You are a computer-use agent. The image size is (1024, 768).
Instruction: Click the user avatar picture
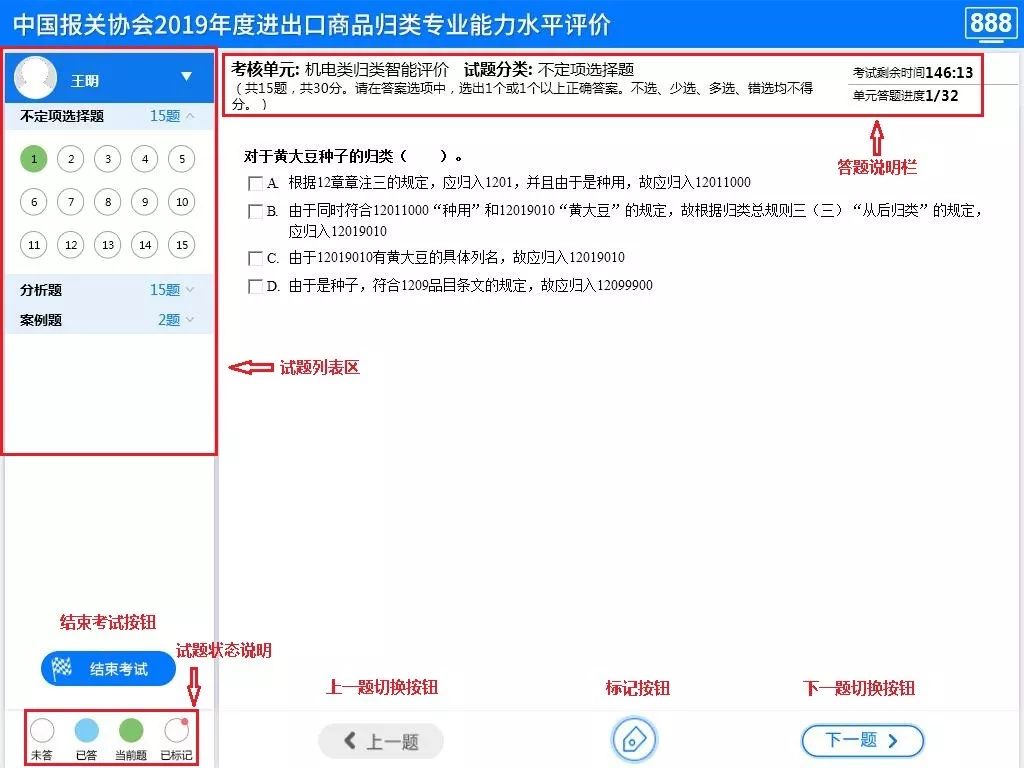35,77
